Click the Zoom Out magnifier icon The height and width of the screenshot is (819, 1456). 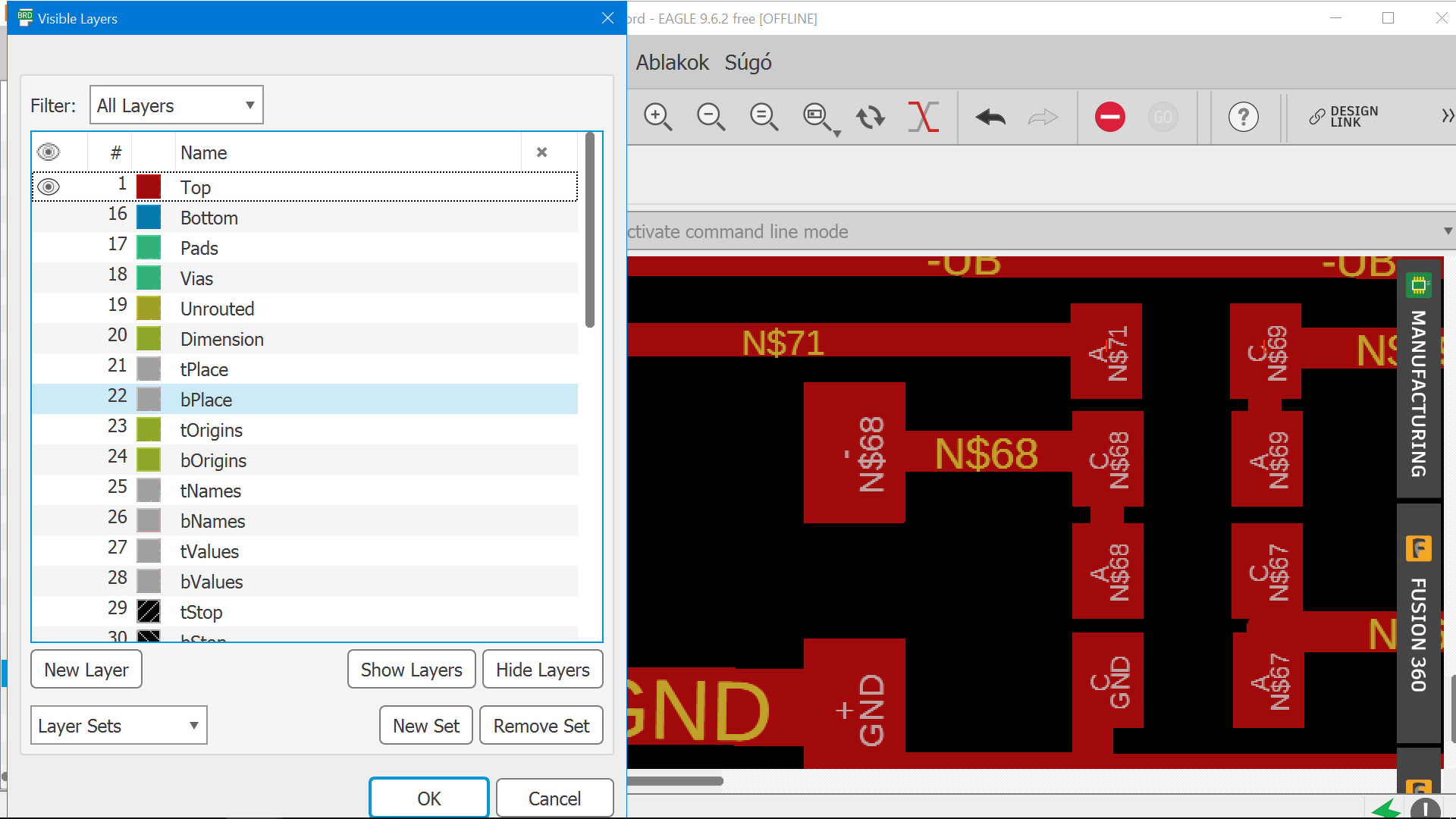click(711, 117)
